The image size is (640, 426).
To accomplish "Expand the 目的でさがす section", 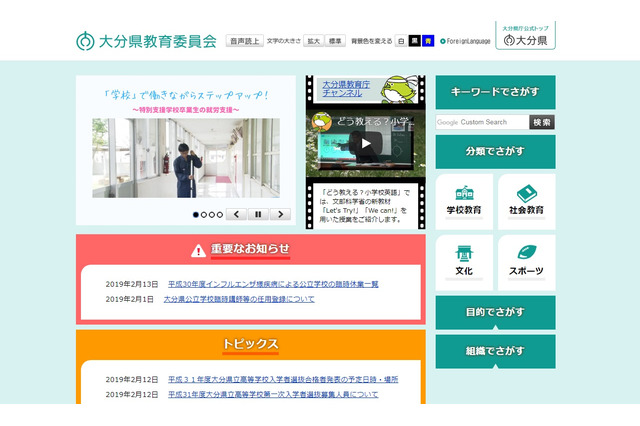I will pos(495,313).
